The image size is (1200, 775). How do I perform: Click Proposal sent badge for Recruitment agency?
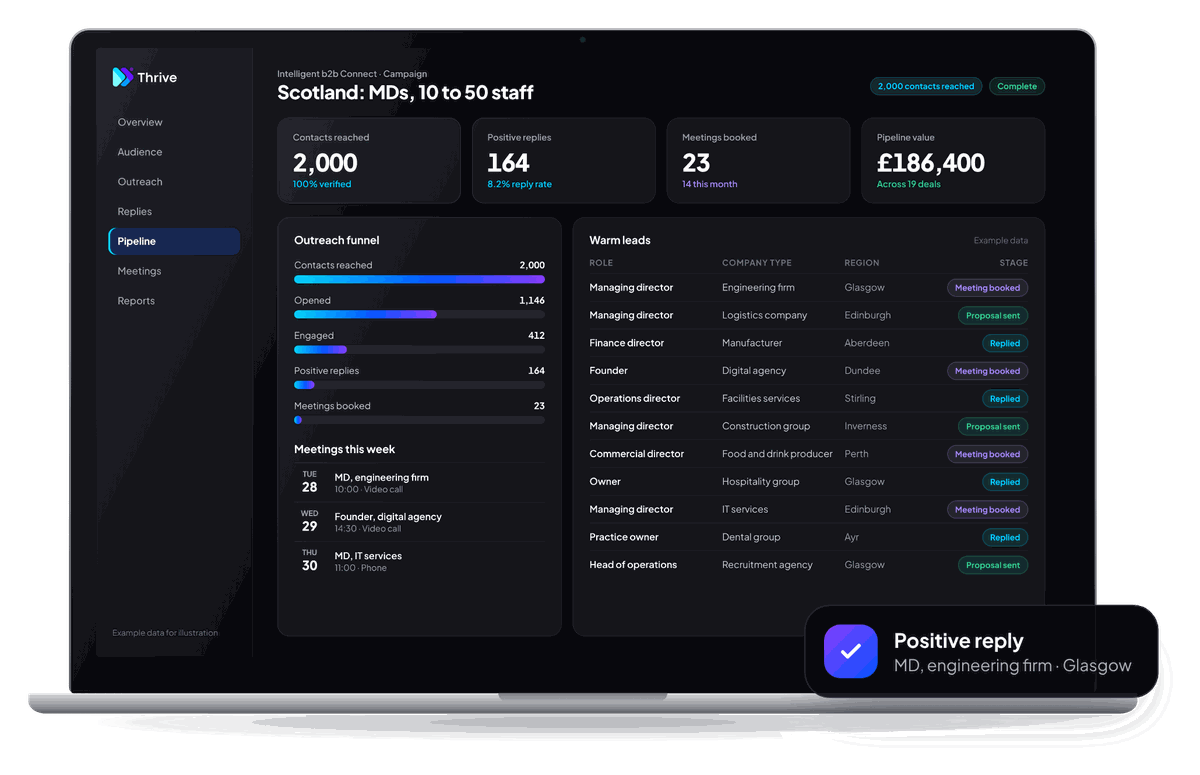(993, 565)
